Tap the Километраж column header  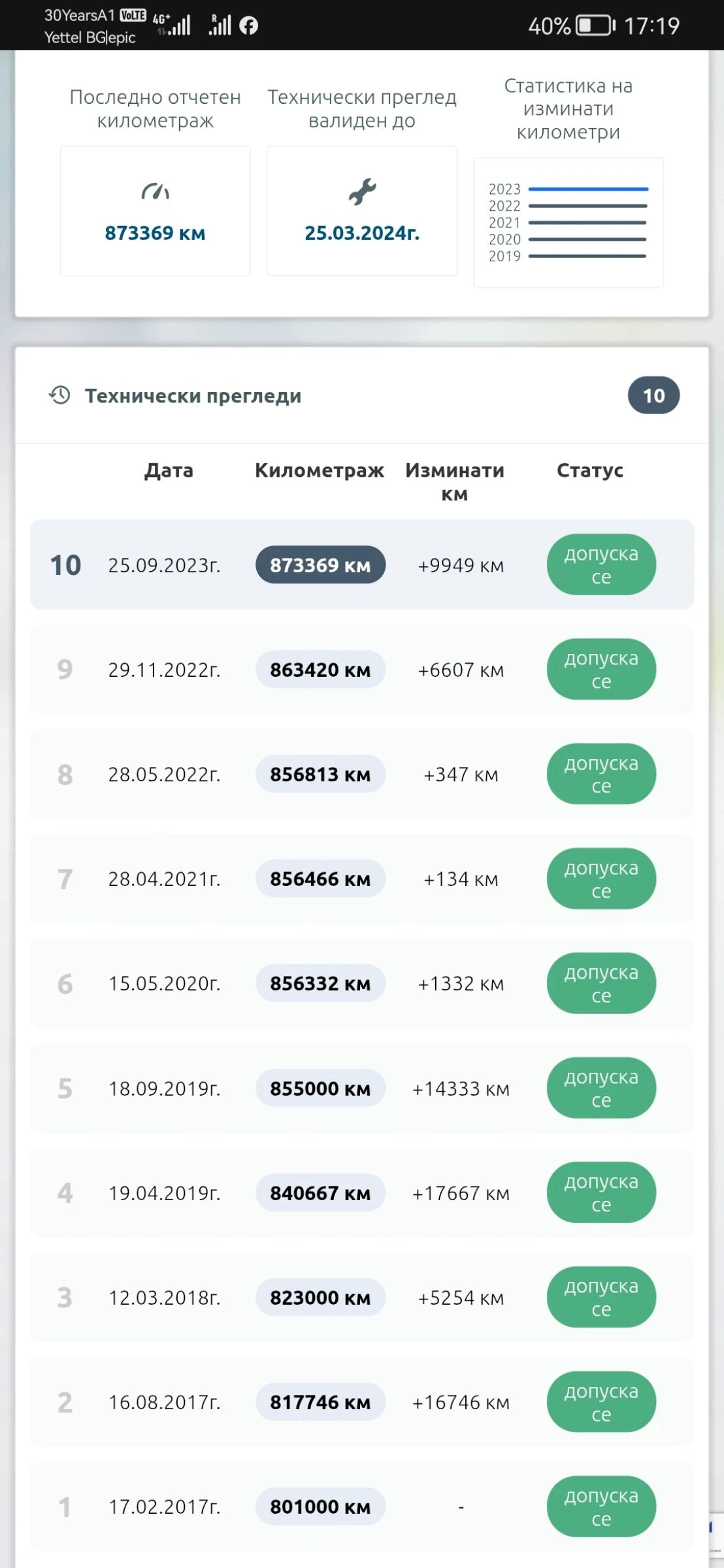tap(320, 470)
